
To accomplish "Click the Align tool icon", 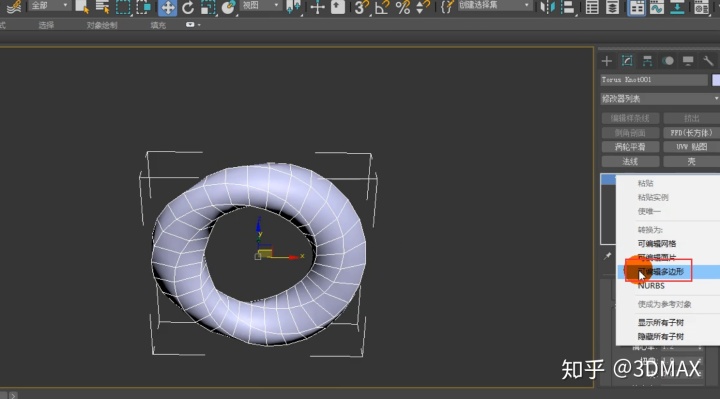I will tap(568, 7).
